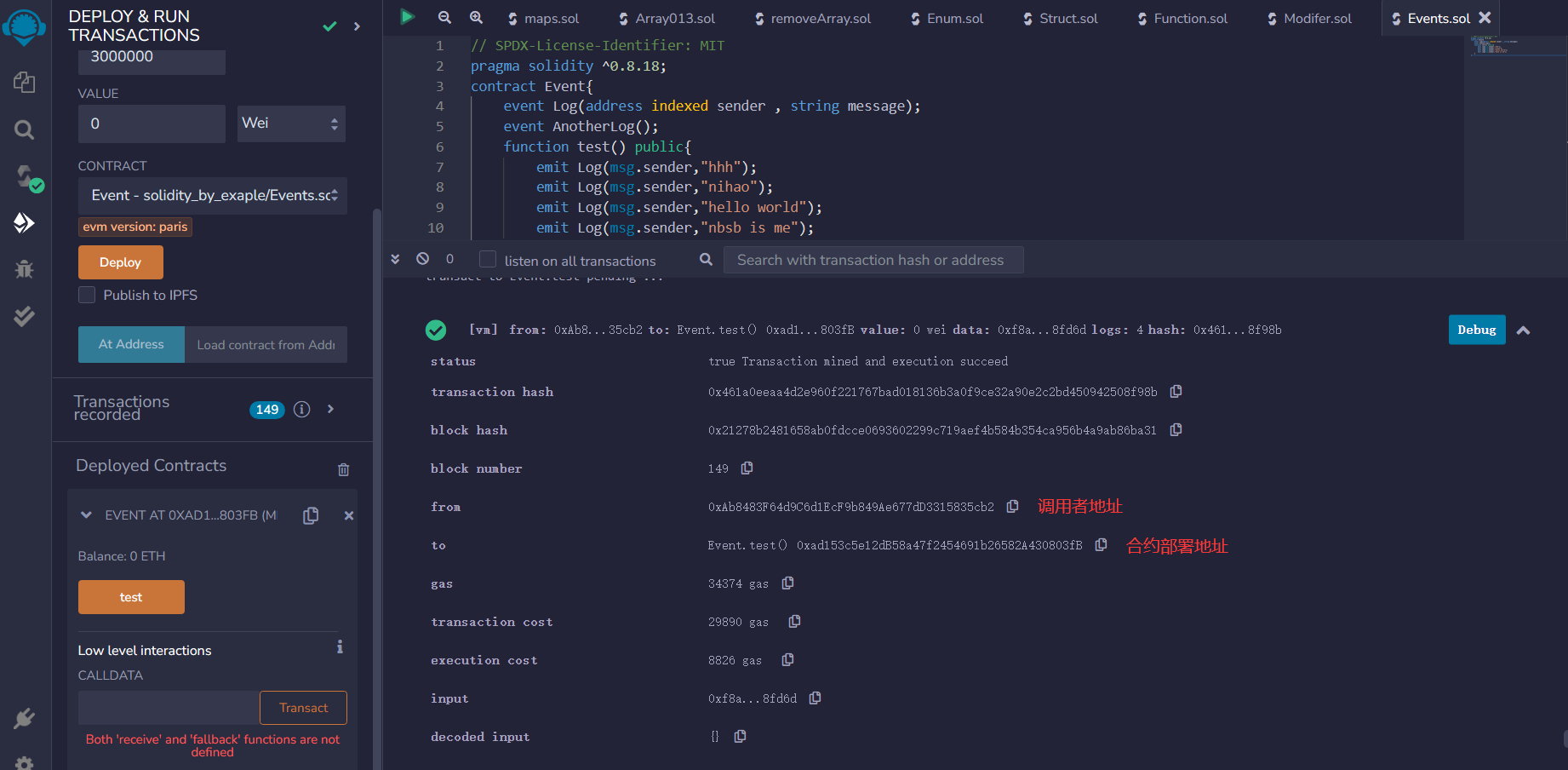Open the File Explorer sidebar icon

24,82
